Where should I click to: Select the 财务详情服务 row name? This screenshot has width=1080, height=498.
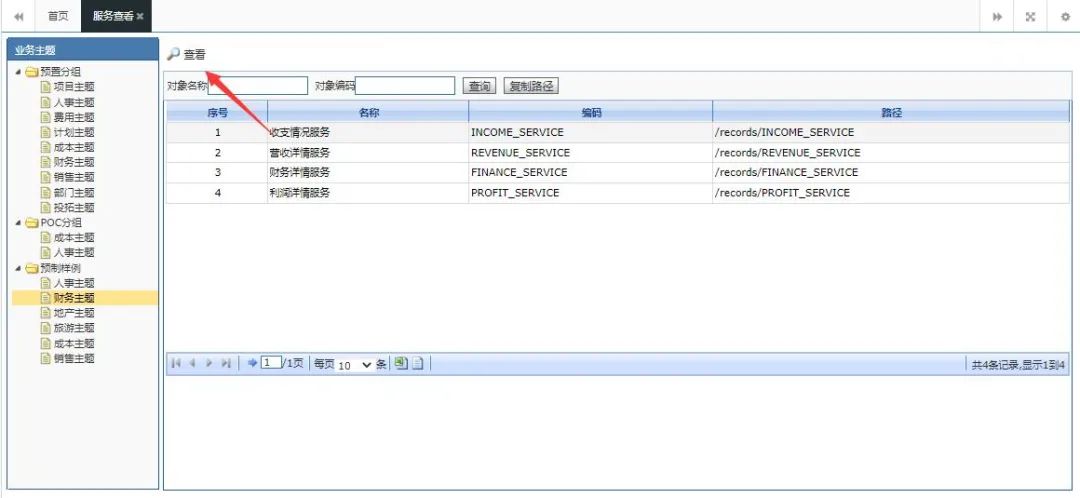[x=300, y=172]
